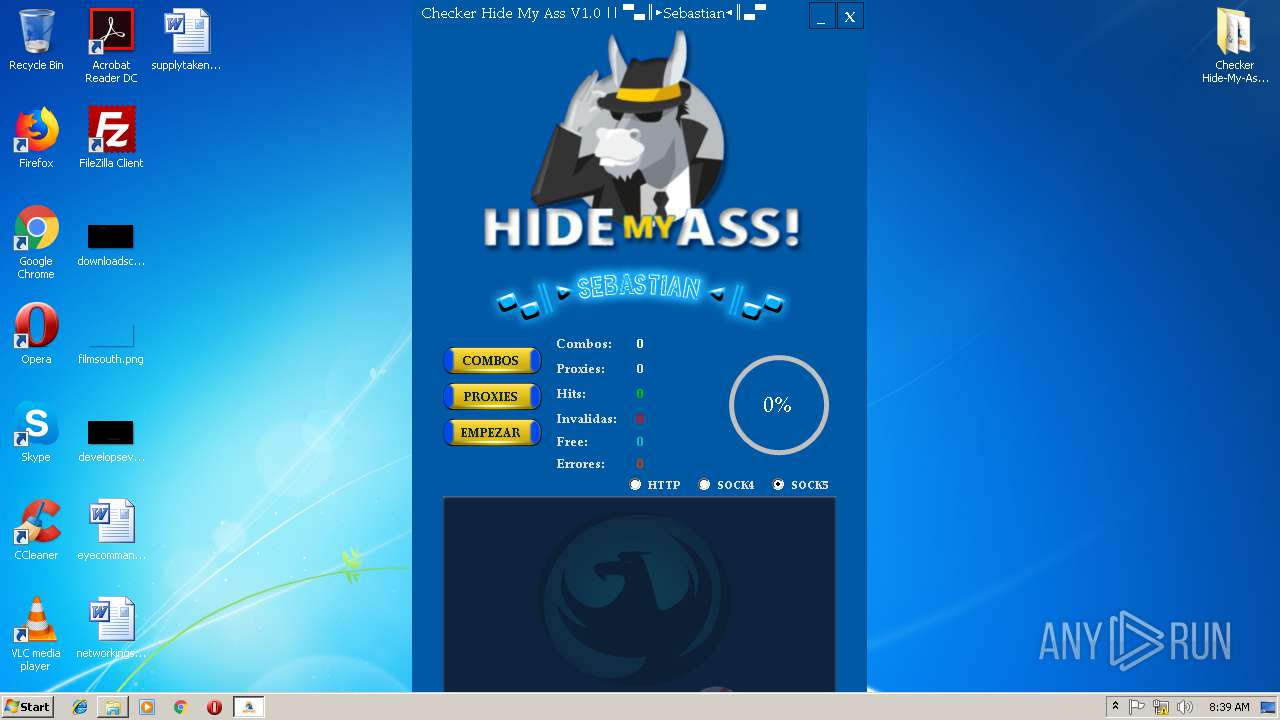Select the supplytaken Word document icon
This screenshot has height=720, width=1280.
[186, 40]
